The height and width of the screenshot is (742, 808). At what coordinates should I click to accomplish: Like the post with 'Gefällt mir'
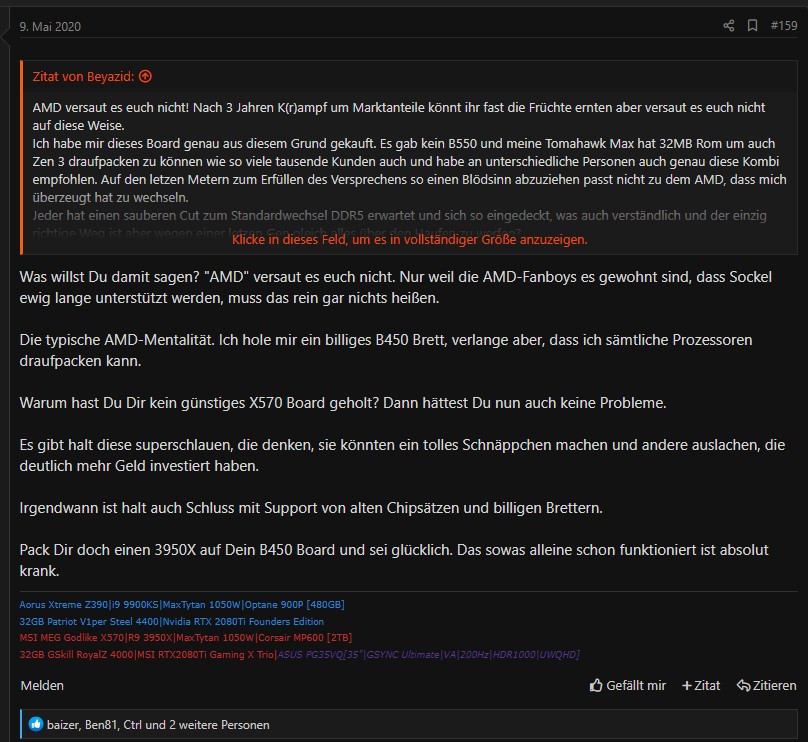628,685
